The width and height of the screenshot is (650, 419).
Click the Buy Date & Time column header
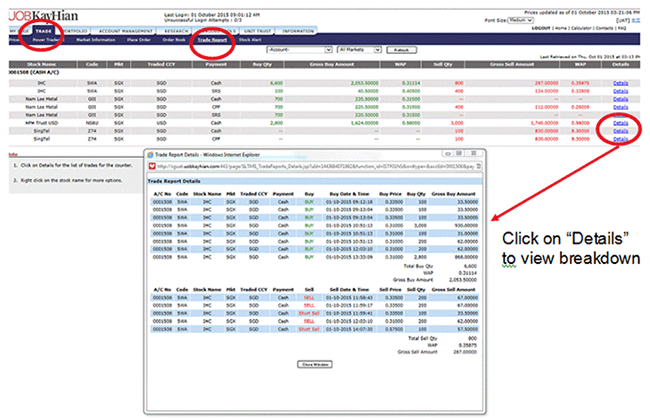pyautogui.click(x=349, y=194)
